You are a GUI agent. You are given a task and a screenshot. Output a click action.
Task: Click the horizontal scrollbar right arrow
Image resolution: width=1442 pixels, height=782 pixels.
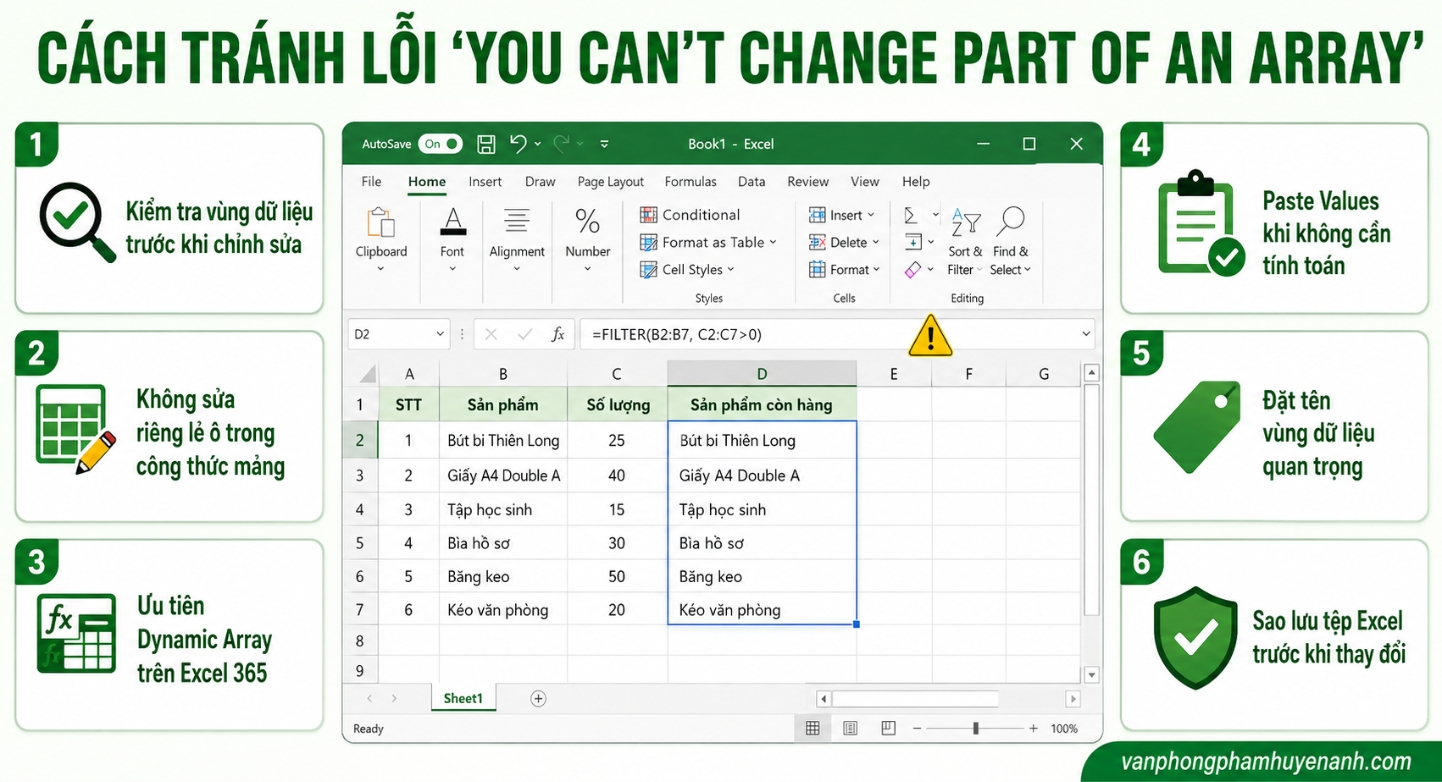(x=1073, y=699)
